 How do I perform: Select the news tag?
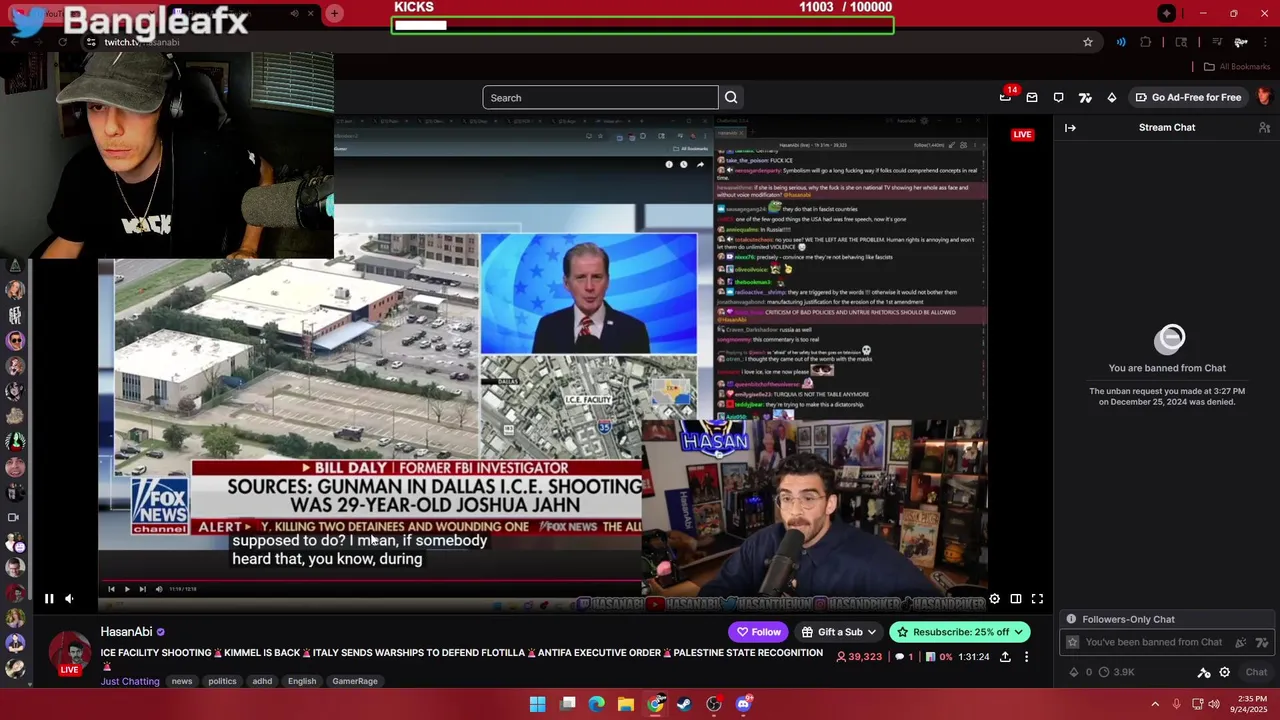pyautogui.click(x=182, y=681)
